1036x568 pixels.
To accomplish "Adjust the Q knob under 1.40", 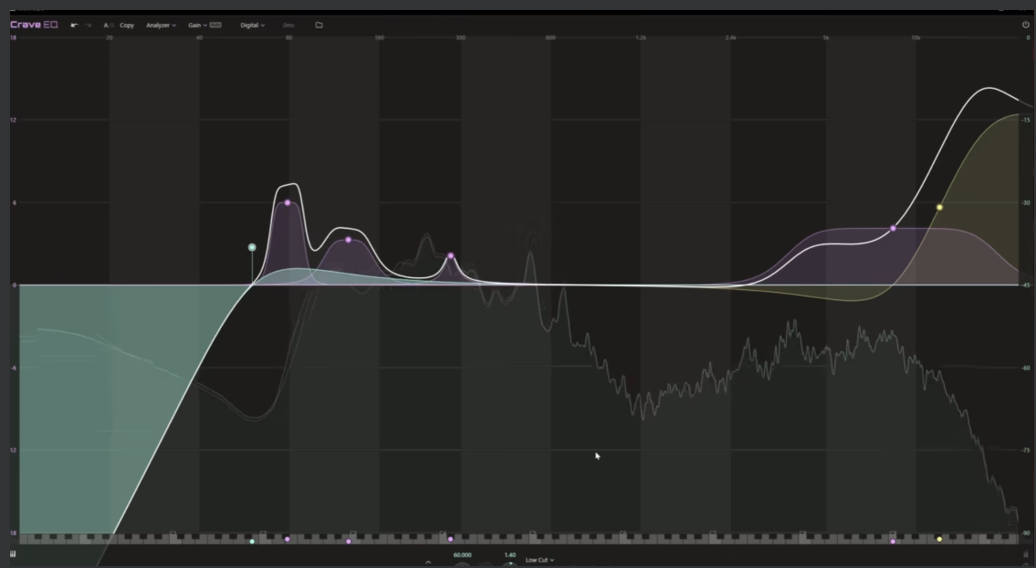I will click(x=510, y=565).
